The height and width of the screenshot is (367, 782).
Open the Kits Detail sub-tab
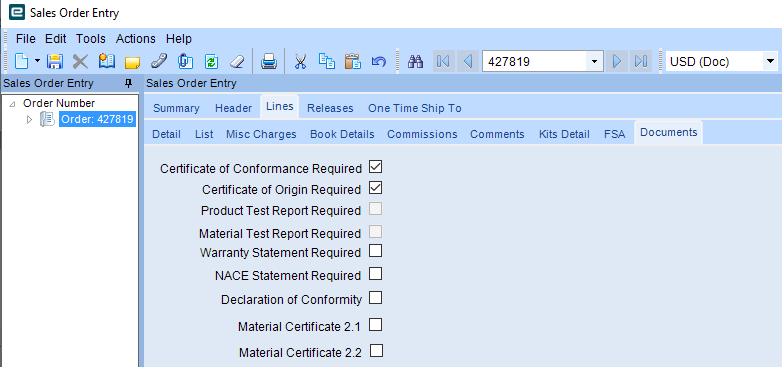tap(564, 134)
